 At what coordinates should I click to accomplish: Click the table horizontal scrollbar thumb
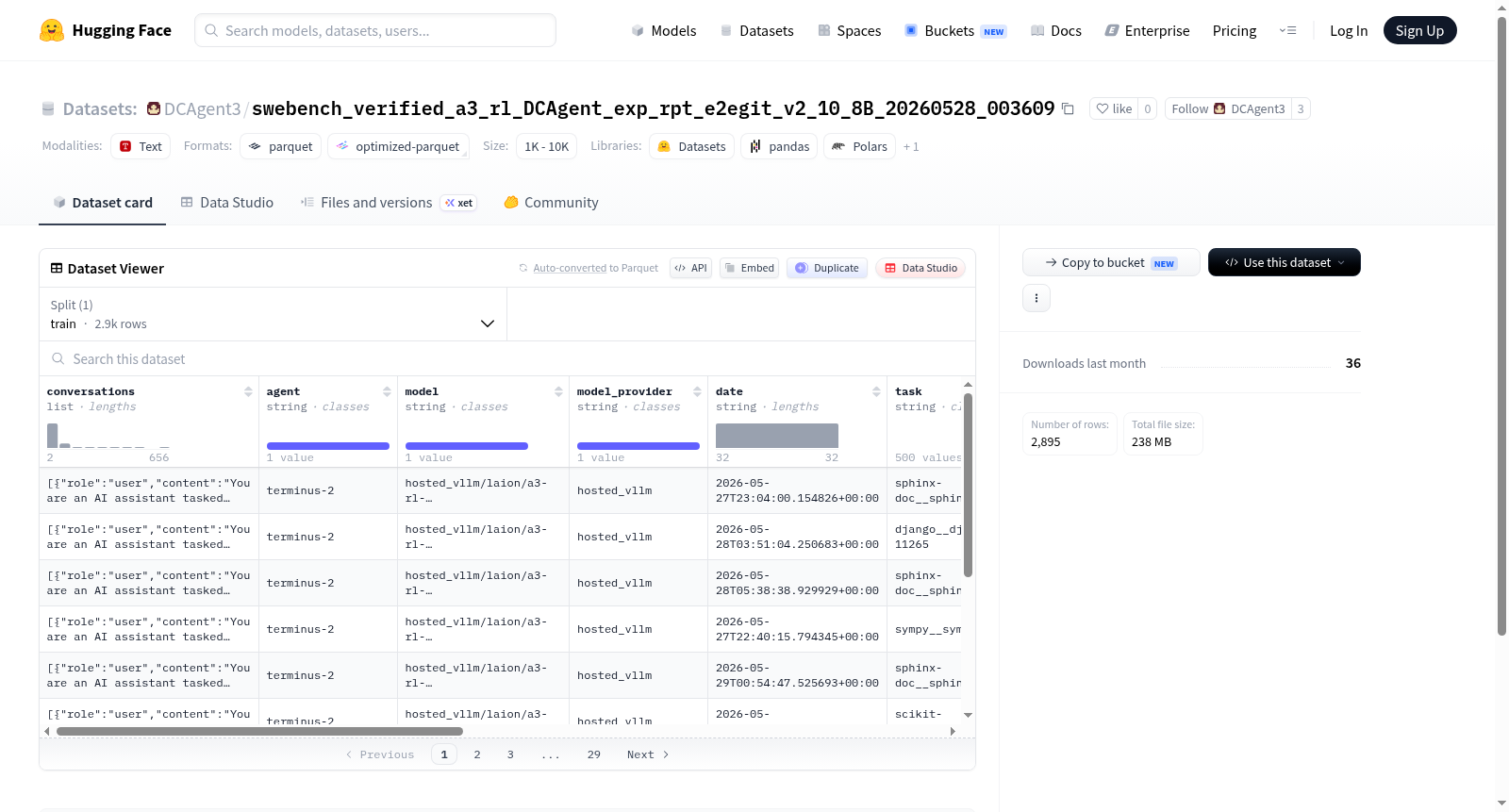click(259, 731)
